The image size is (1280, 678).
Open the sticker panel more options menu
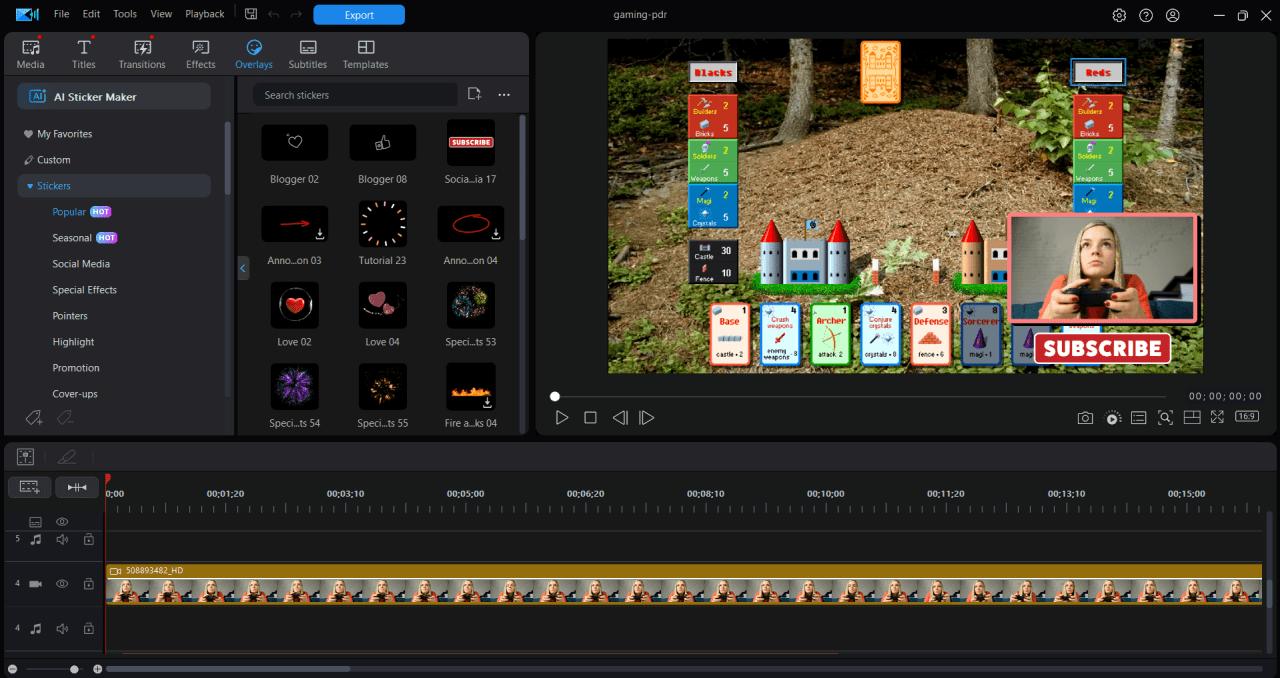[504, 94]
